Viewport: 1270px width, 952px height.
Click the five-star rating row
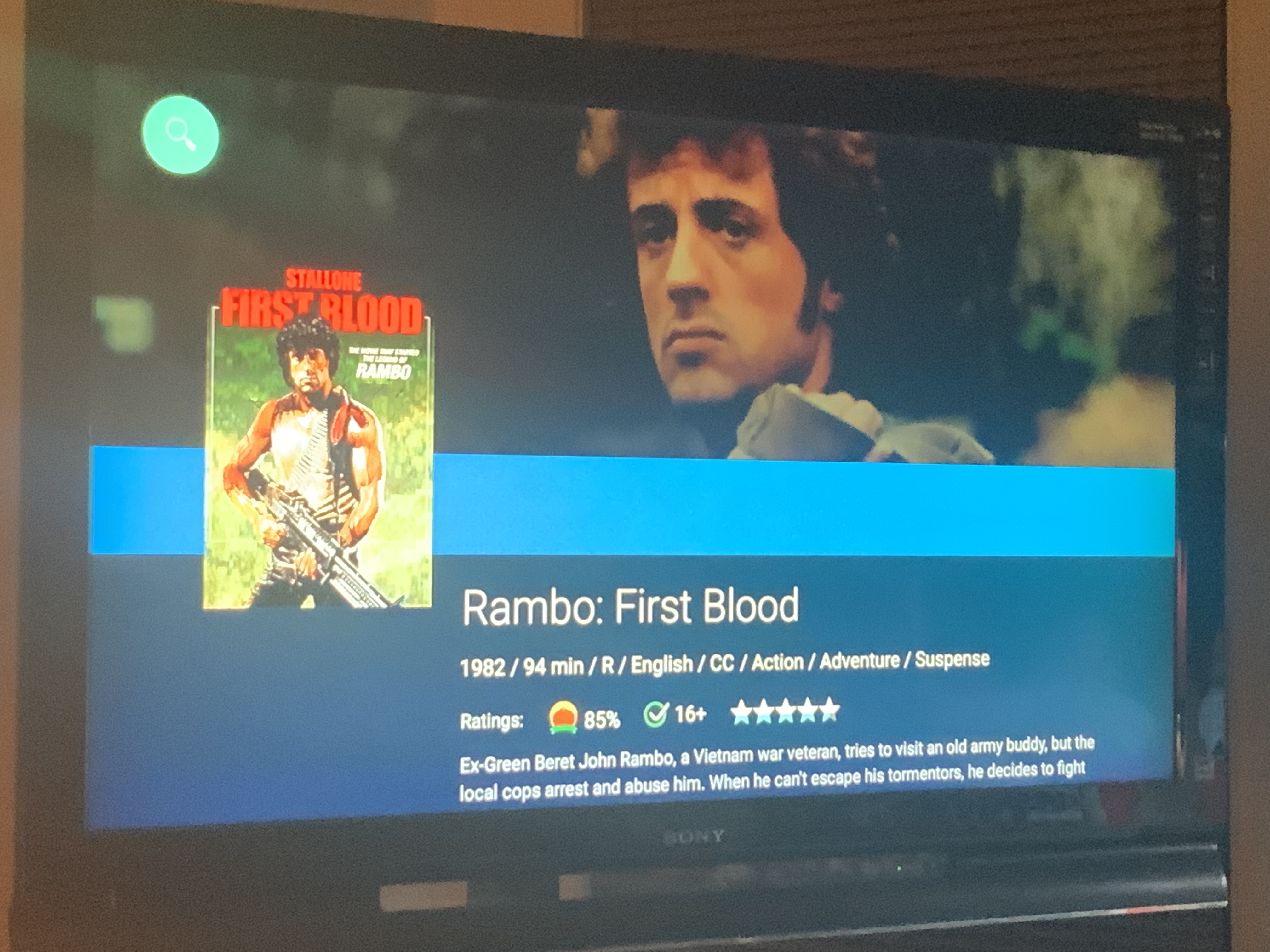pyautogui.click(x=785, y=711)
